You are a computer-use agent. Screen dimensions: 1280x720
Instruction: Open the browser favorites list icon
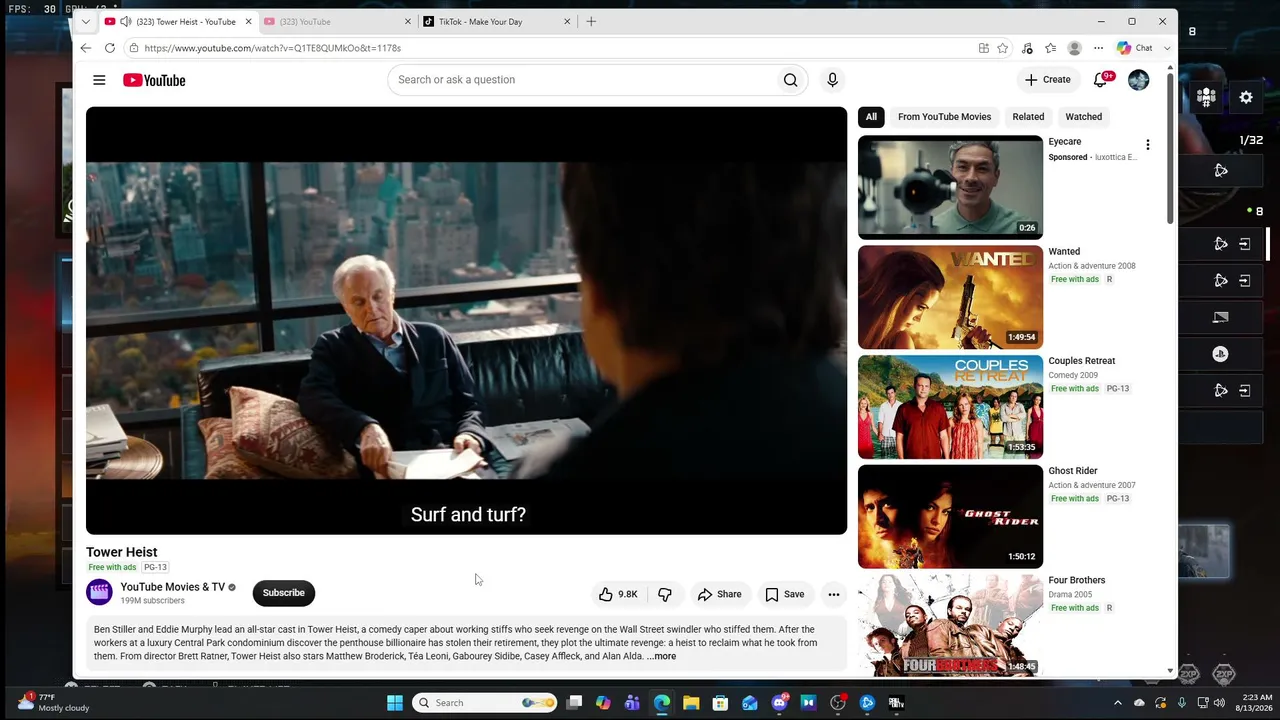(1050, 48)
